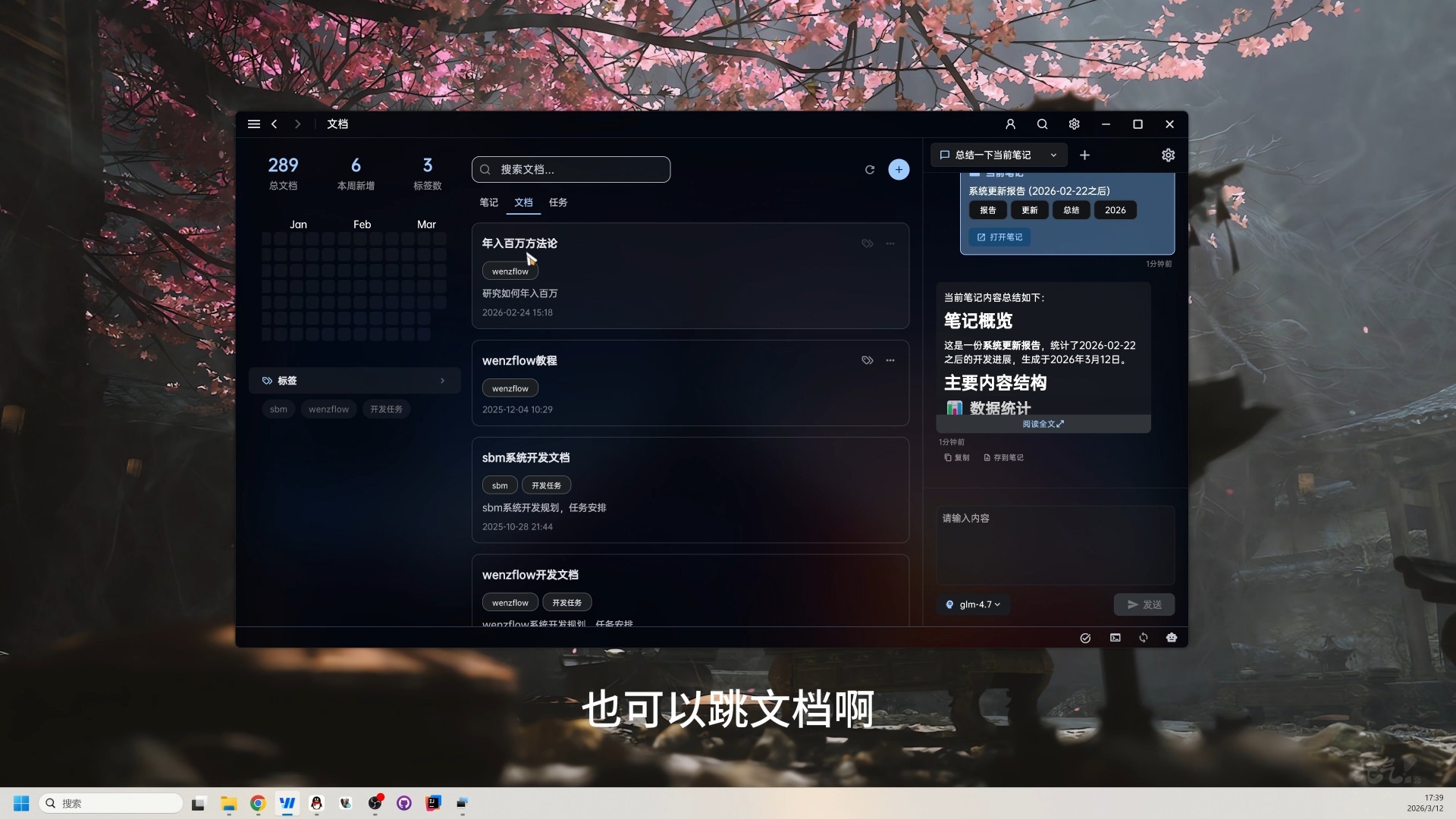Click the sync icon in status bar

1144,638
